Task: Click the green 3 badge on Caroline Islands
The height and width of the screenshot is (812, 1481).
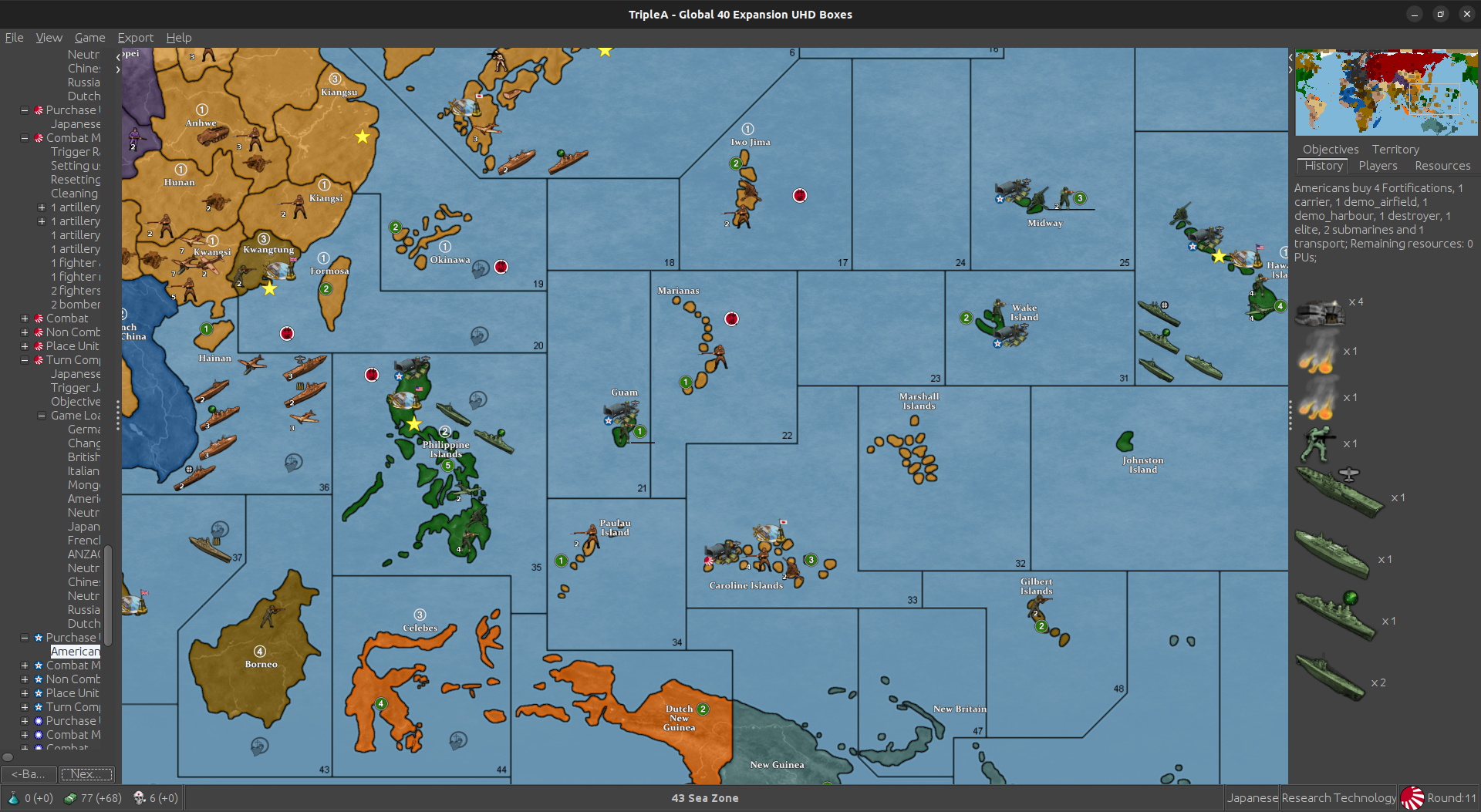Action: (x=811, y=560)
